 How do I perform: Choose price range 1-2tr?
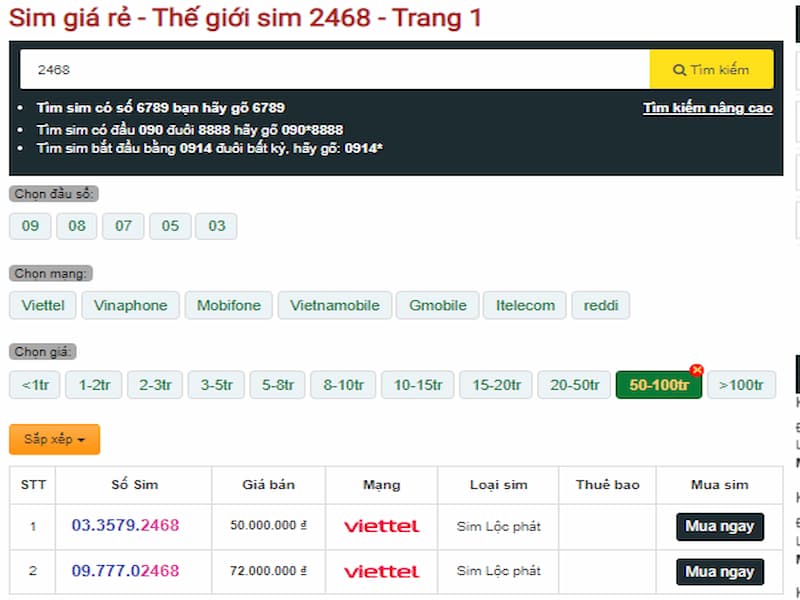pyautogui.click(x=94, y=385)
